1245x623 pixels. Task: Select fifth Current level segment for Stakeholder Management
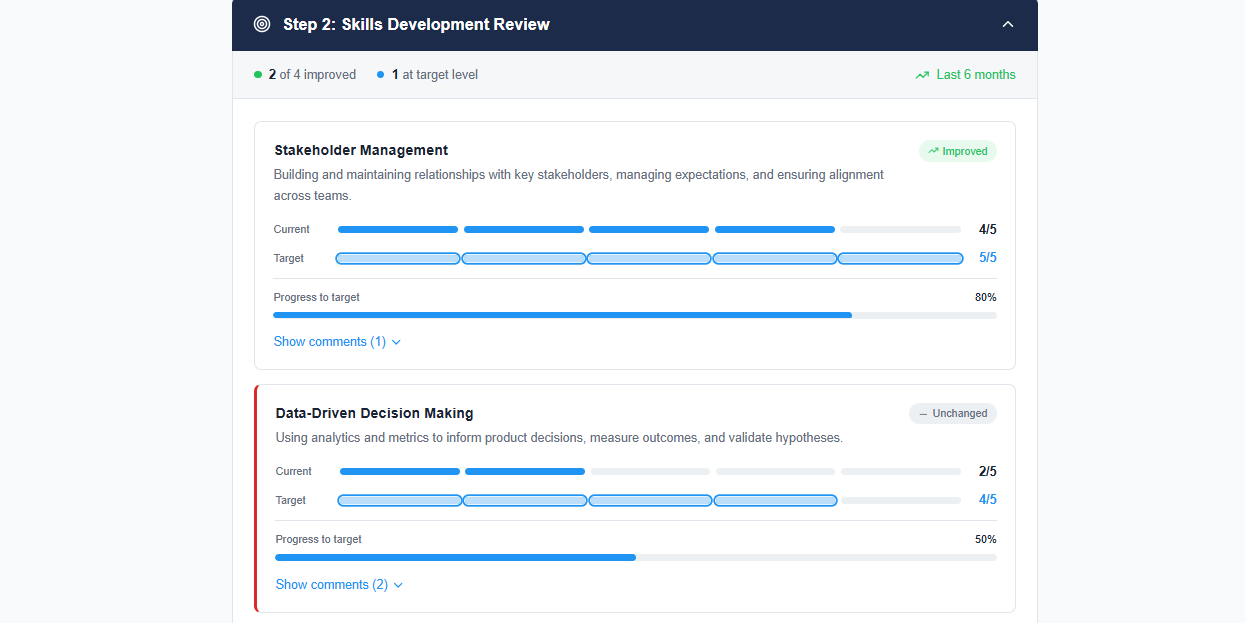pyautogui.click(x=900, y=229)
